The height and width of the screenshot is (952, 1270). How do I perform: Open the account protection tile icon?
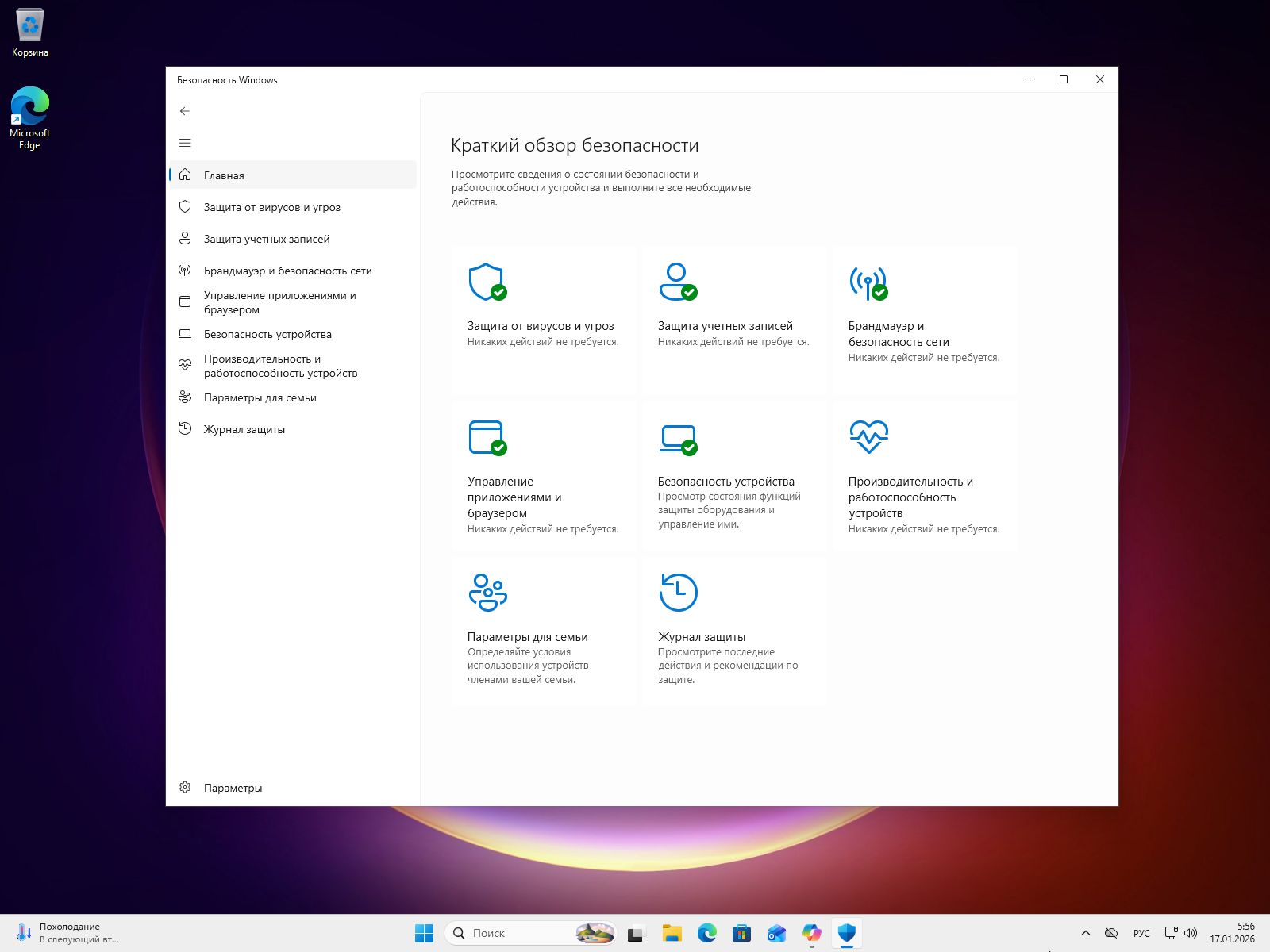[x=677, y=282]
